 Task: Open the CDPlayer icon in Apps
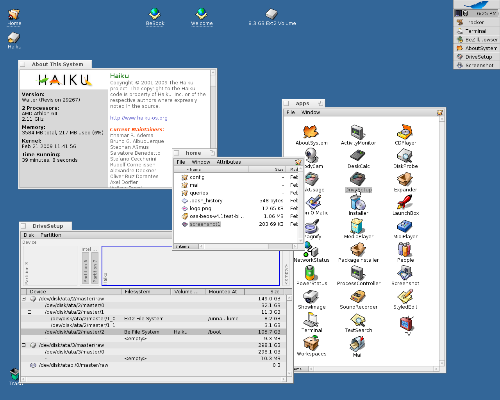405,132
